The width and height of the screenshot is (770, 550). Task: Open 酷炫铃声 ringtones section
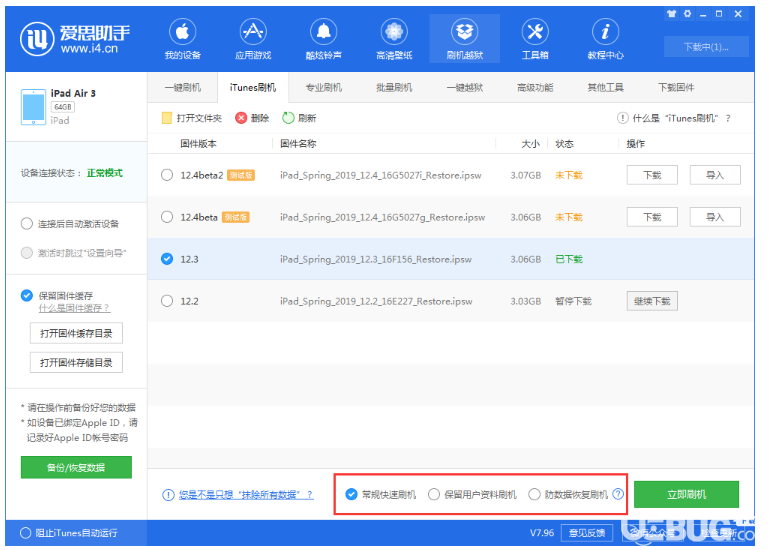tap(324, 39)
